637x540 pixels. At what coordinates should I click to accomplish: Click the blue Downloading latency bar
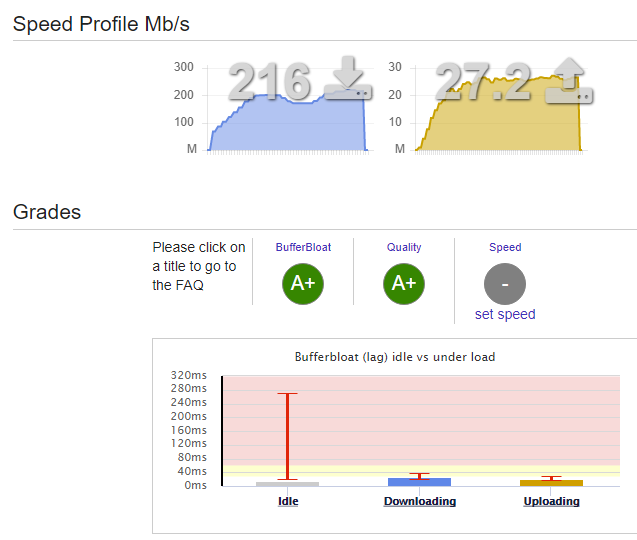(419, 482)
